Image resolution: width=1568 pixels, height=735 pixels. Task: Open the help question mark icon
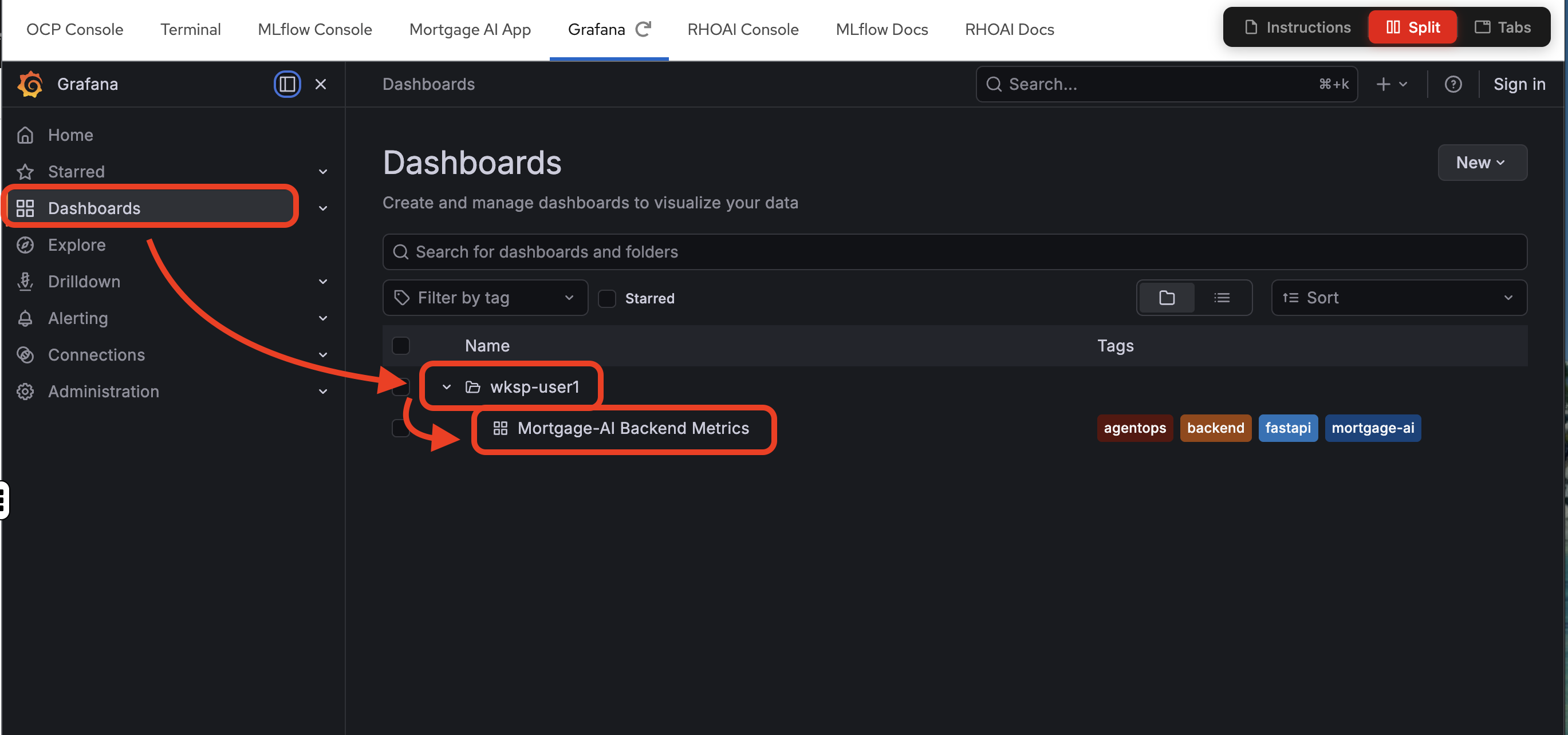pos(1453,84)
